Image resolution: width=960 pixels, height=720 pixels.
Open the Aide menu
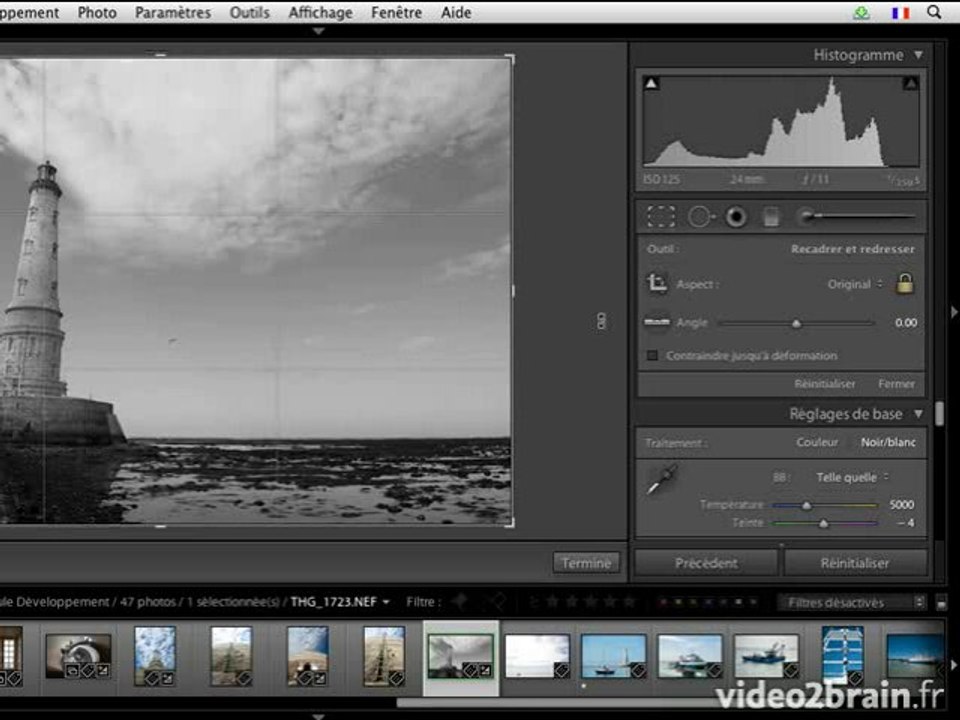tap(456, 12)
